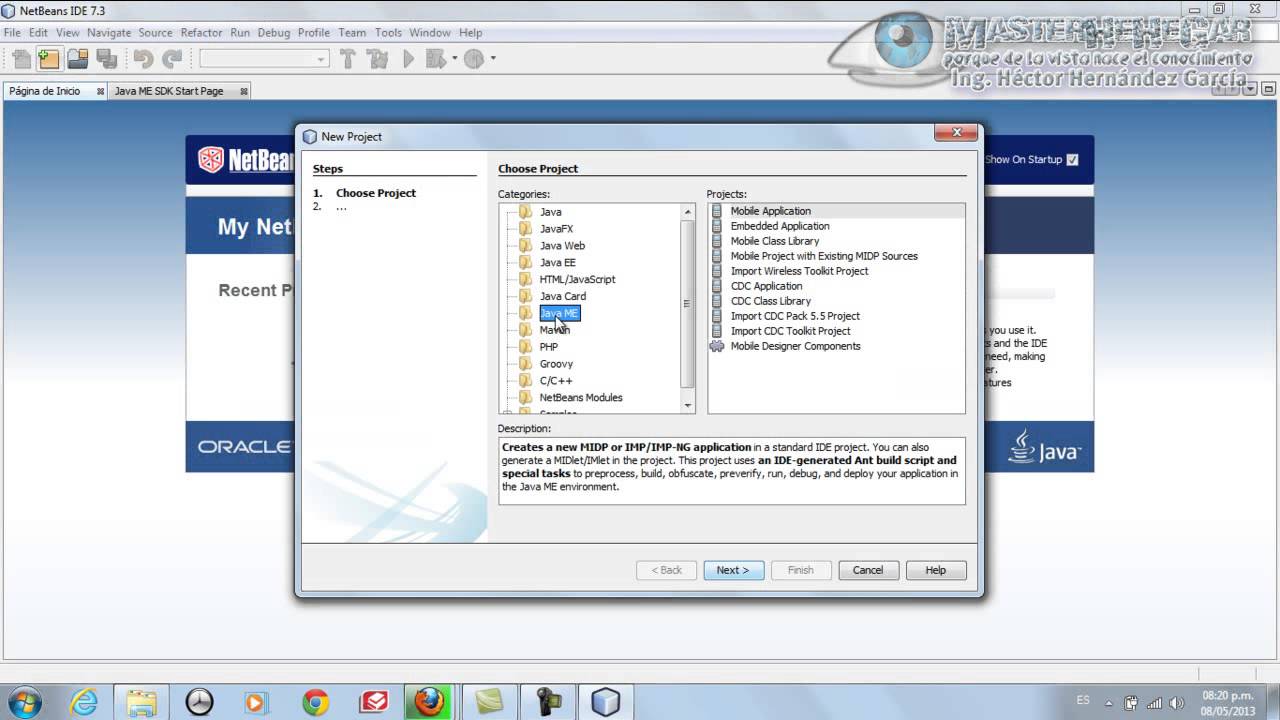Click the Categories list scroll-up arrow
The image size is (1280, 720).
(687, 212)
